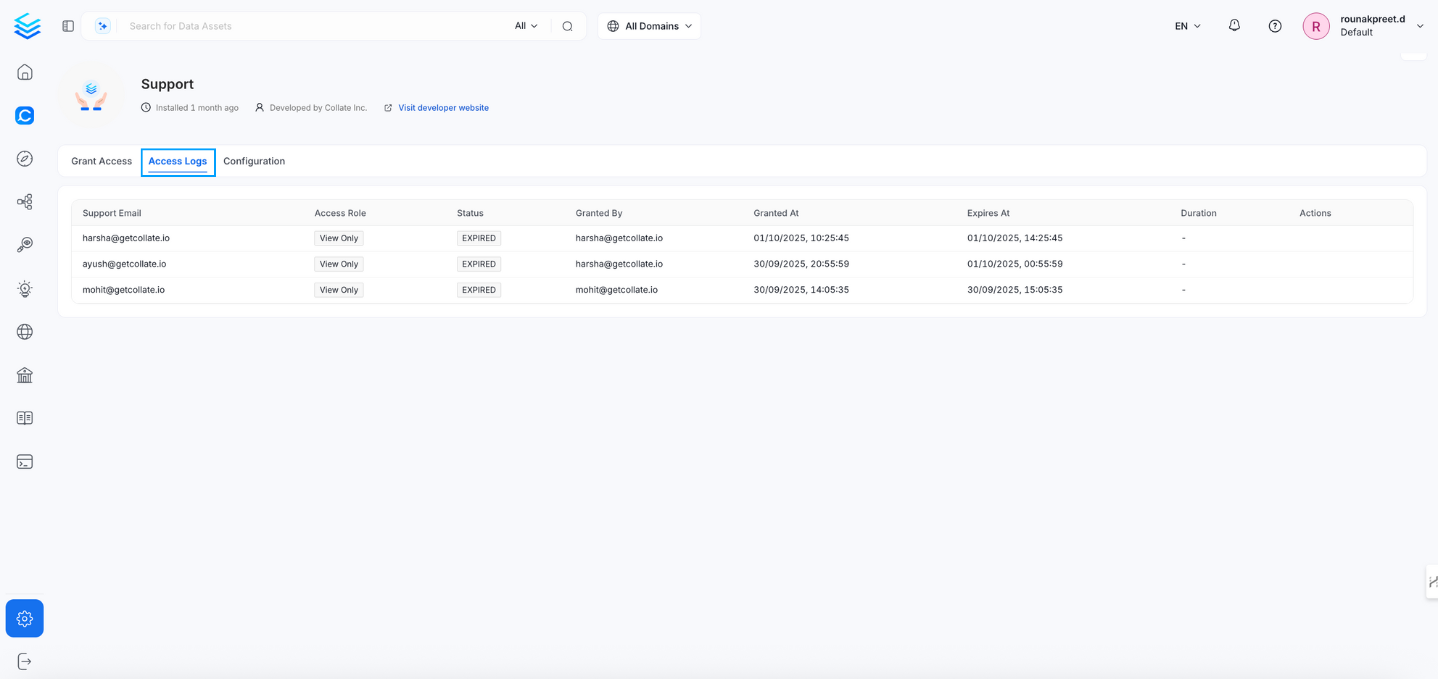
Task: Open the lineage nodes sidebar icon
Action: click(25, 202)
